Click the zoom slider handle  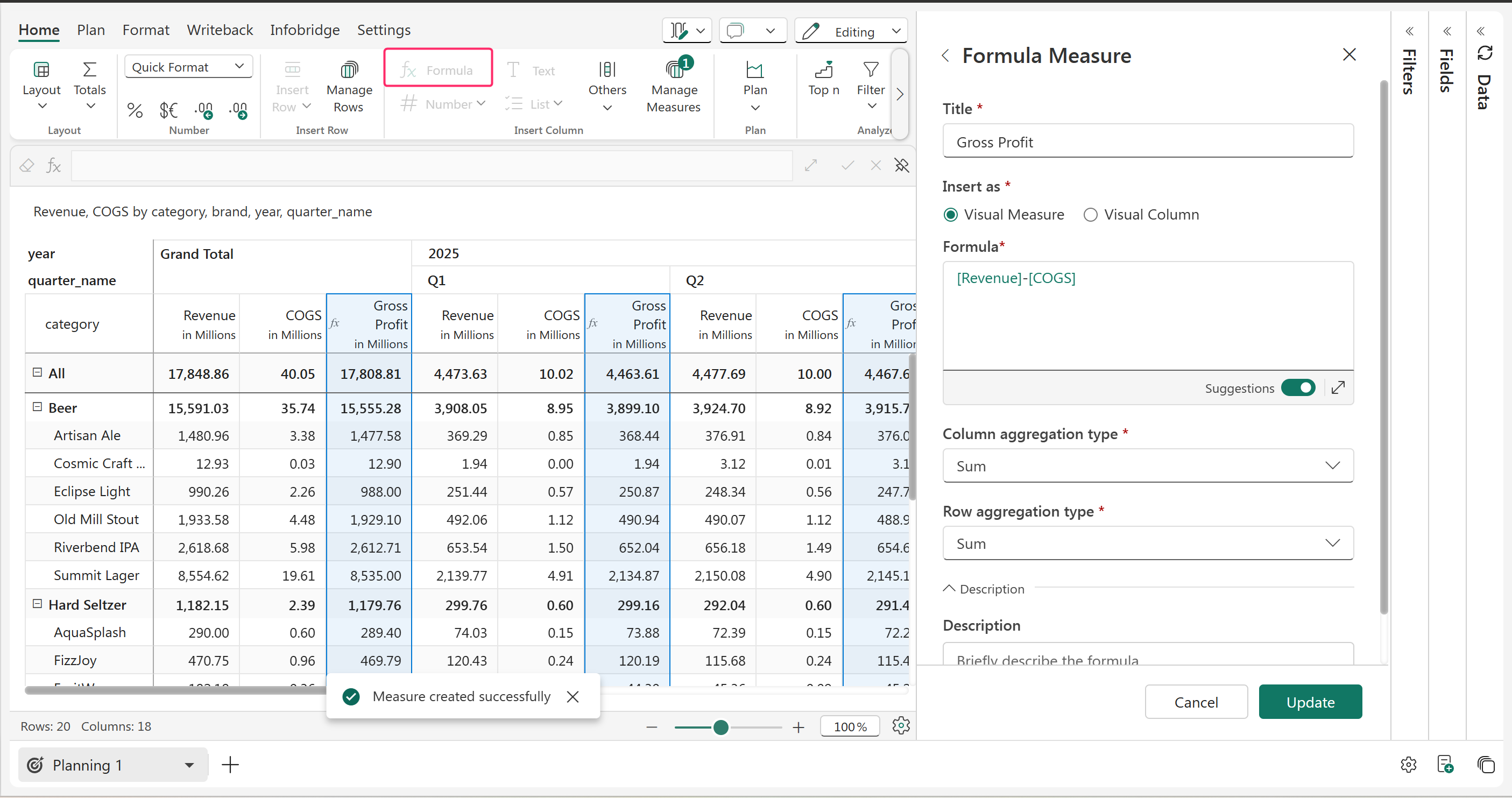pyautogui.click(x=720, y=728)
